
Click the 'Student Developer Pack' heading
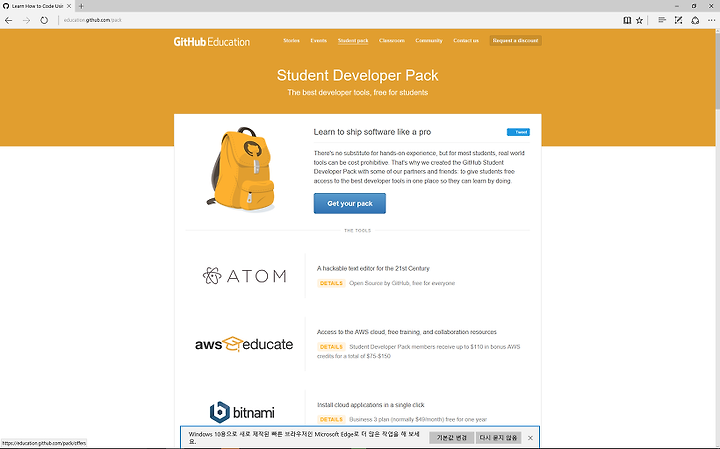(x=357, y=75)
